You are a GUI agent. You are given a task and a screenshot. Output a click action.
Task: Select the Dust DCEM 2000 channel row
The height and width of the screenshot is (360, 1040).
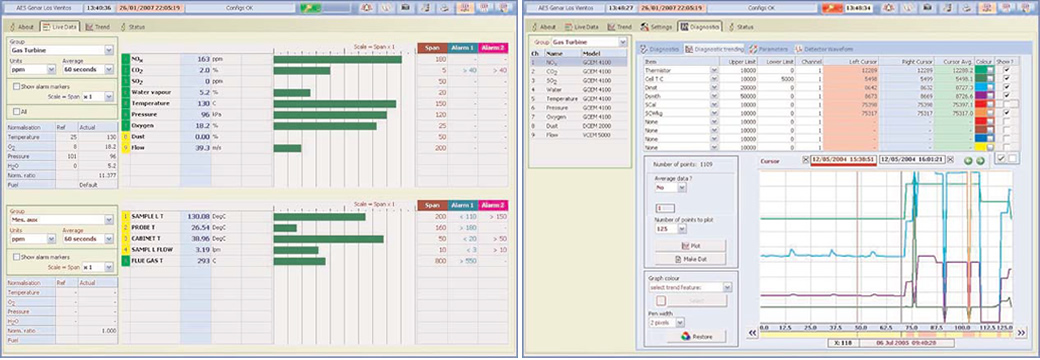pyautogui.click(x=578, y=125)
